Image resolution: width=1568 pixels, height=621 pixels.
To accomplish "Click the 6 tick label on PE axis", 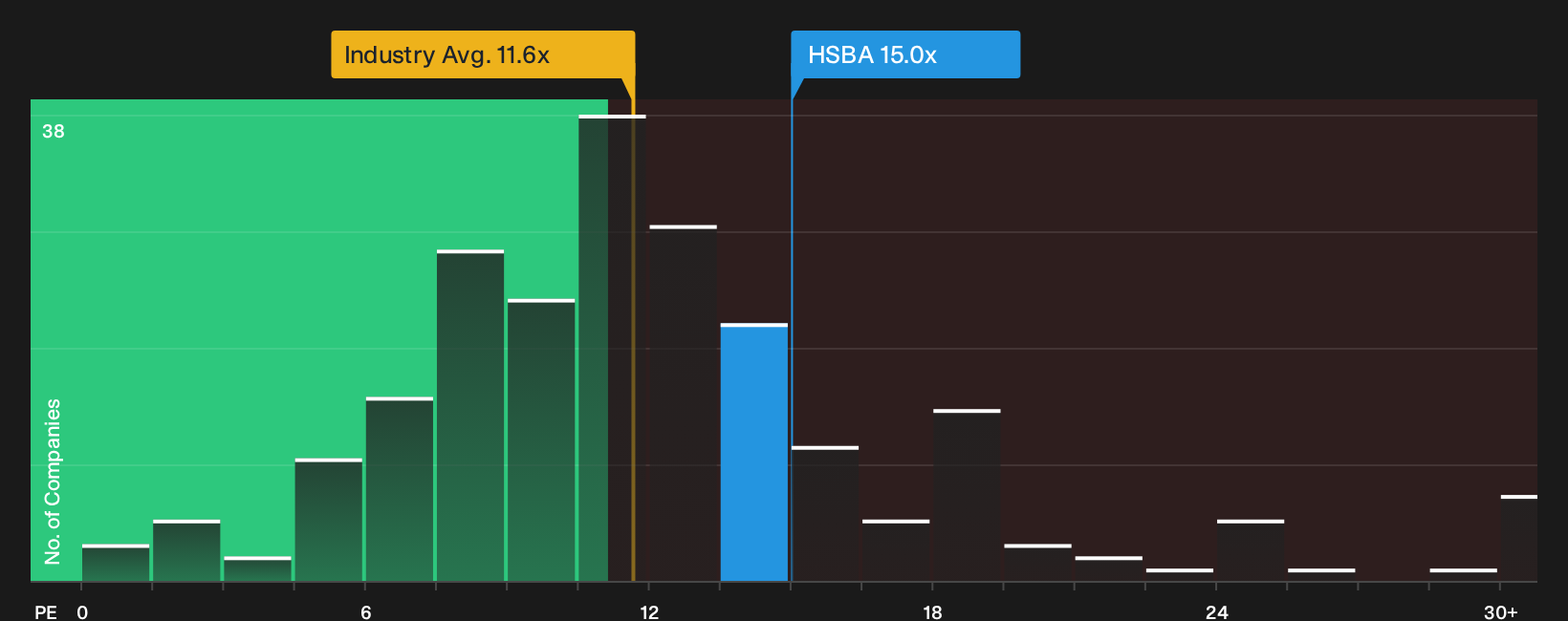I will click(366, 611).
